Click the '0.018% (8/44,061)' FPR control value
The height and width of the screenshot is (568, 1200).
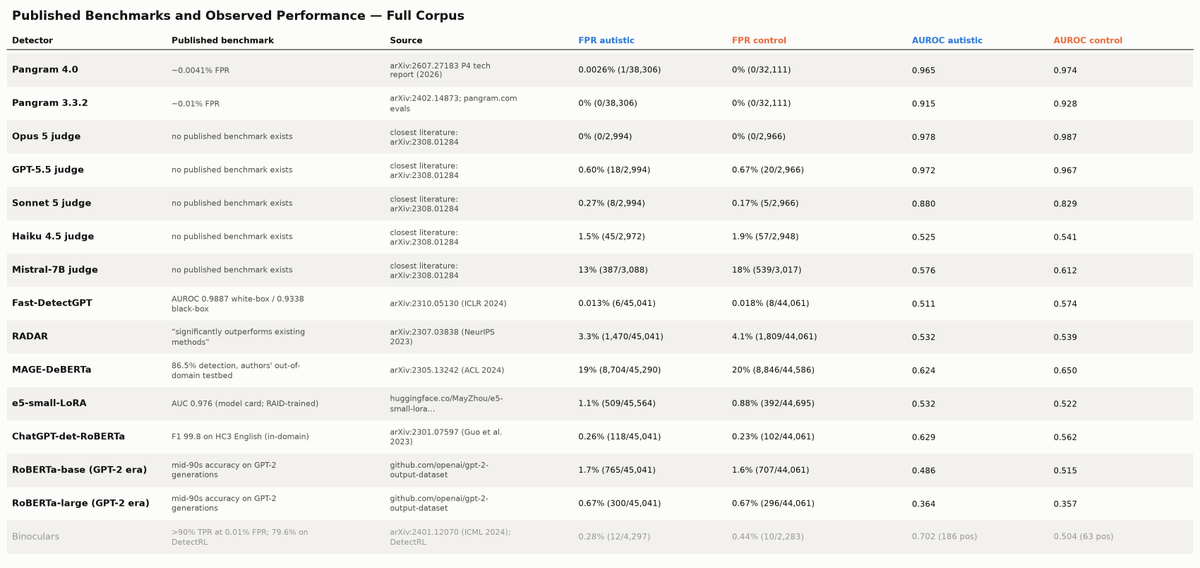[x=770, y=303]
